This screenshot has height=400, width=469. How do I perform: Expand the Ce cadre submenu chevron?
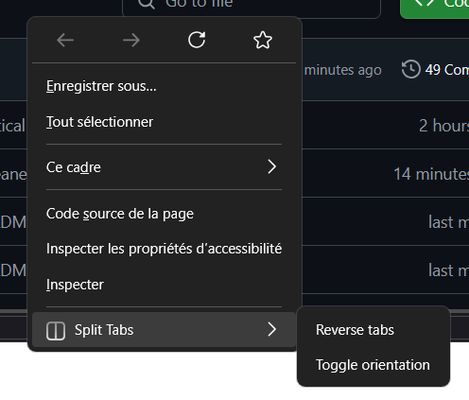pos(272,167)
